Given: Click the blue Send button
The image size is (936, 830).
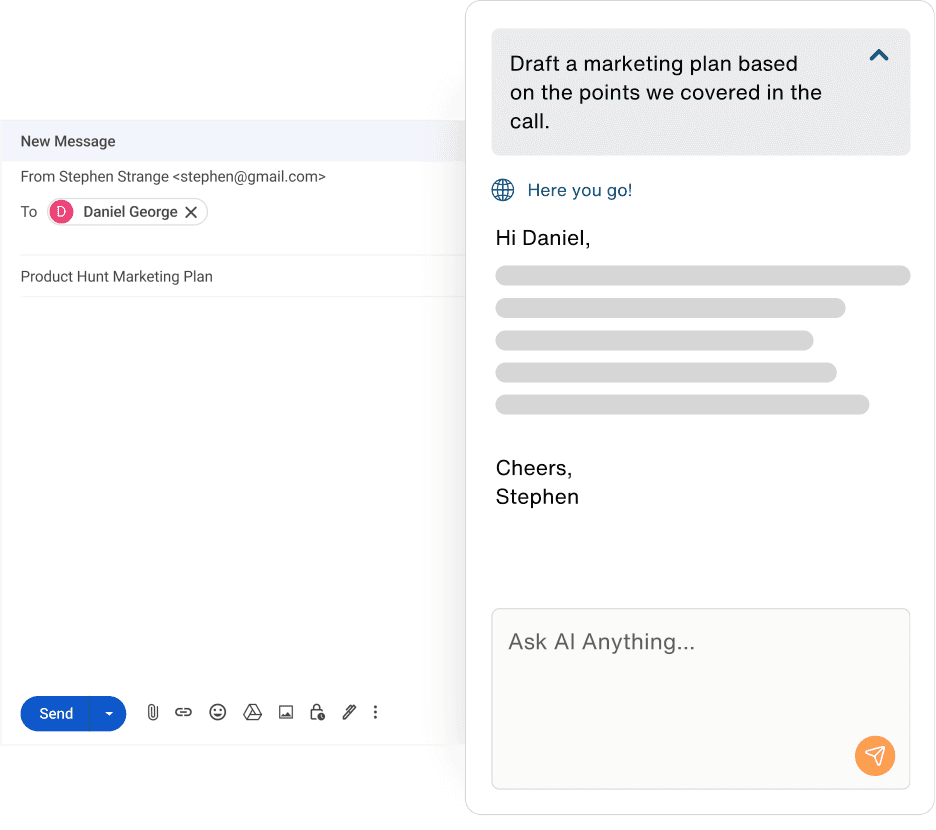Looking at the screenshot, I should (56, 714).
